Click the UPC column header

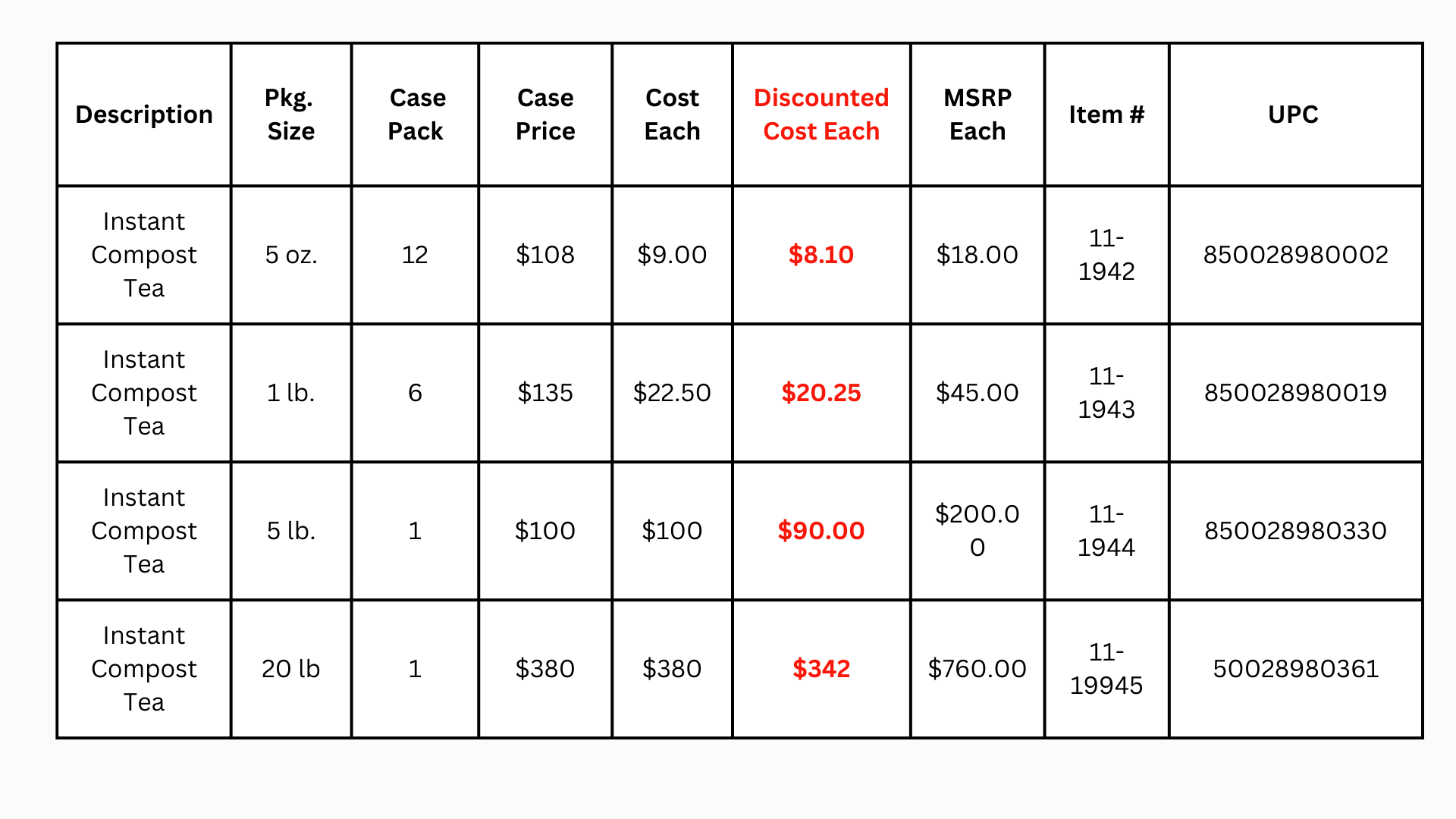1294,115
